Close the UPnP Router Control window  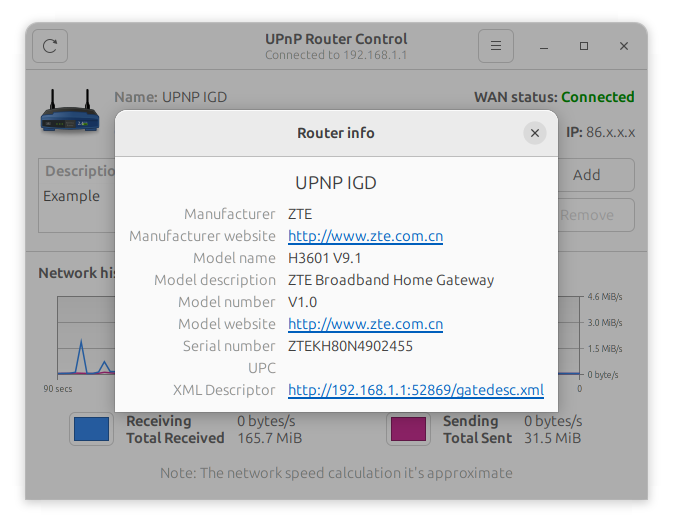click(624, 46)
